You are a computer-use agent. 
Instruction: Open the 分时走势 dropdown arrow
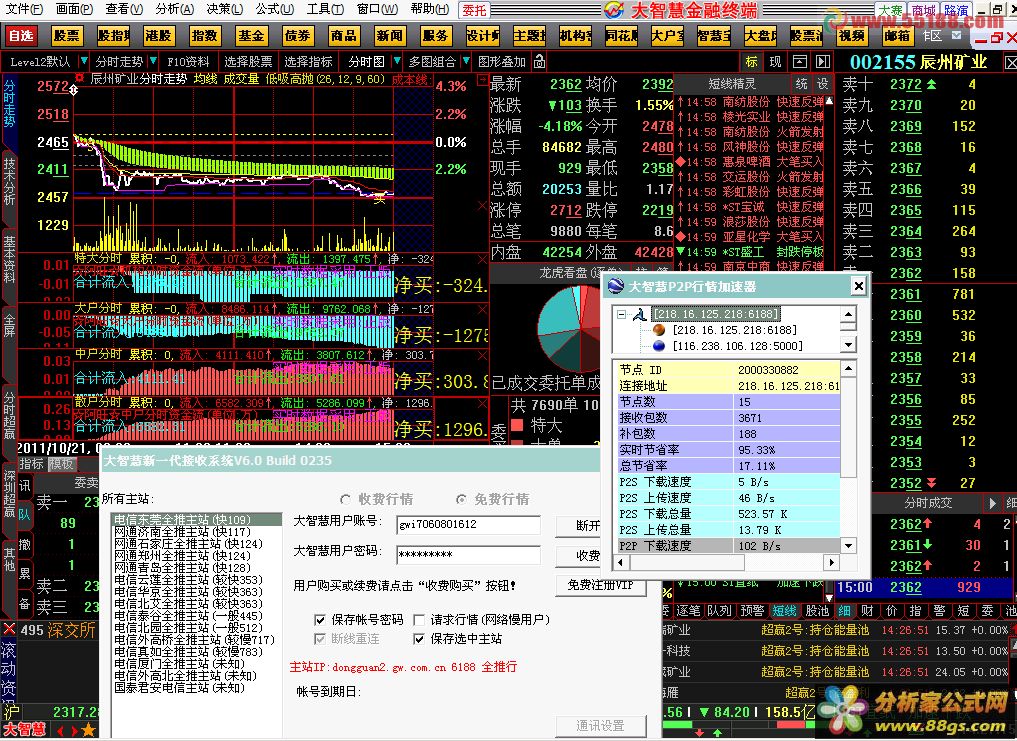153,62
